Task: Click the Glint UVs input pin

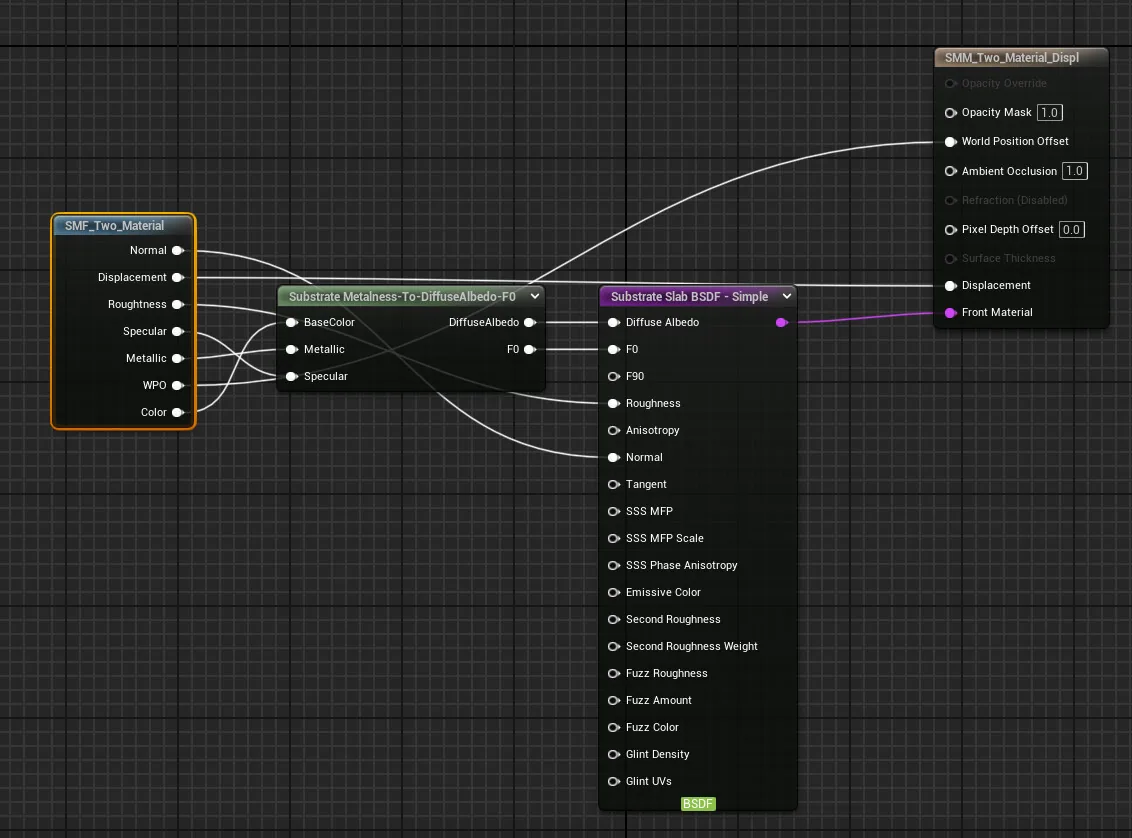Action: (614, 782)
